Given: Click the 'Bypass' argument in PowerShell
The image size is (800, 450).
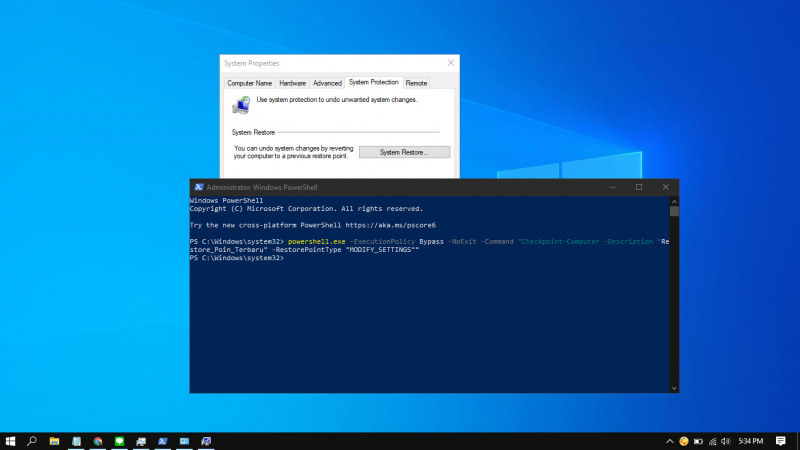Looking at the screenshot, I should [431, 241].
